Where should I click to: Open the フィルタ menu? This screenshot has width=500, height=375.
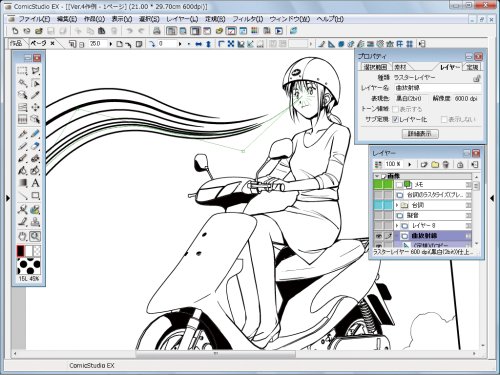coord(247,19)
